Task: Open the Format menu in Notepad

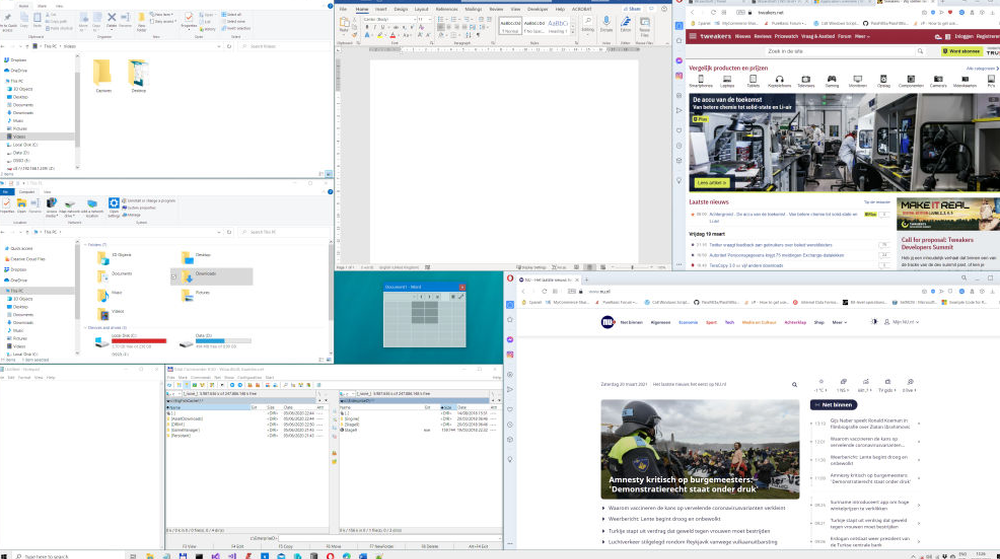Action: 24,377
